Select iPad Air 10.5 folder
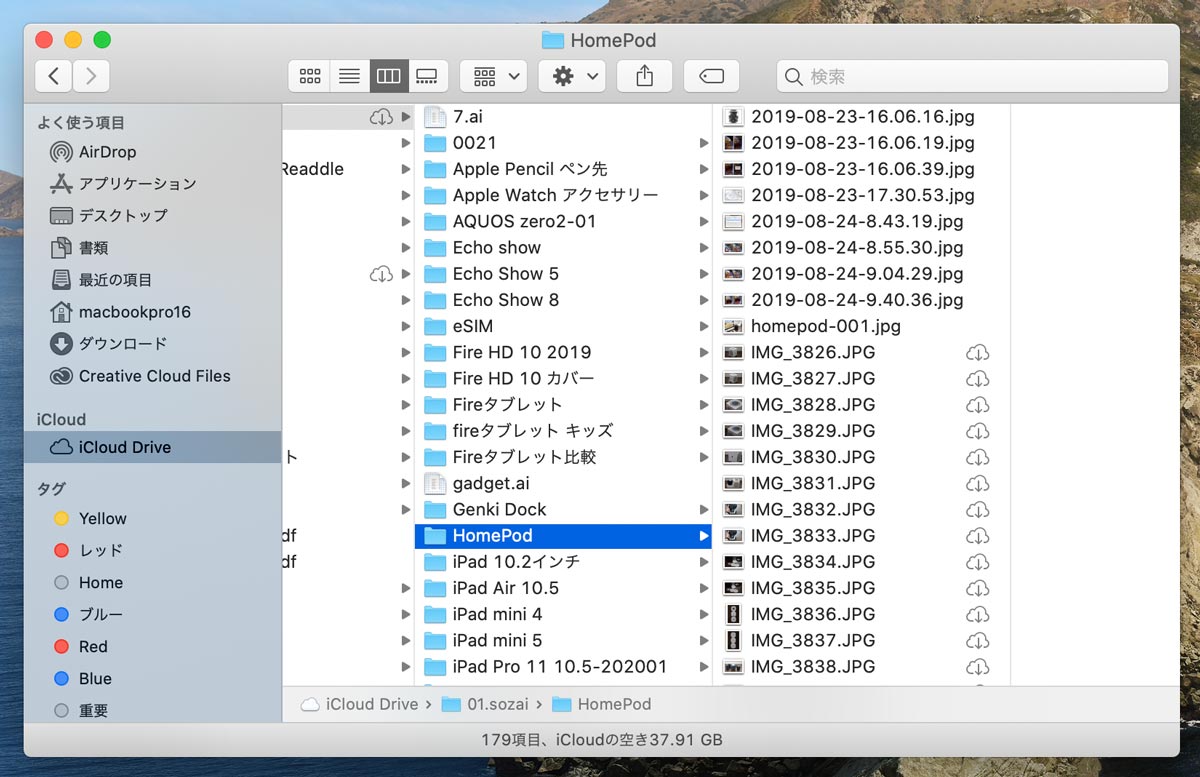The image size is (1200, 777). (x=563, y=588)
